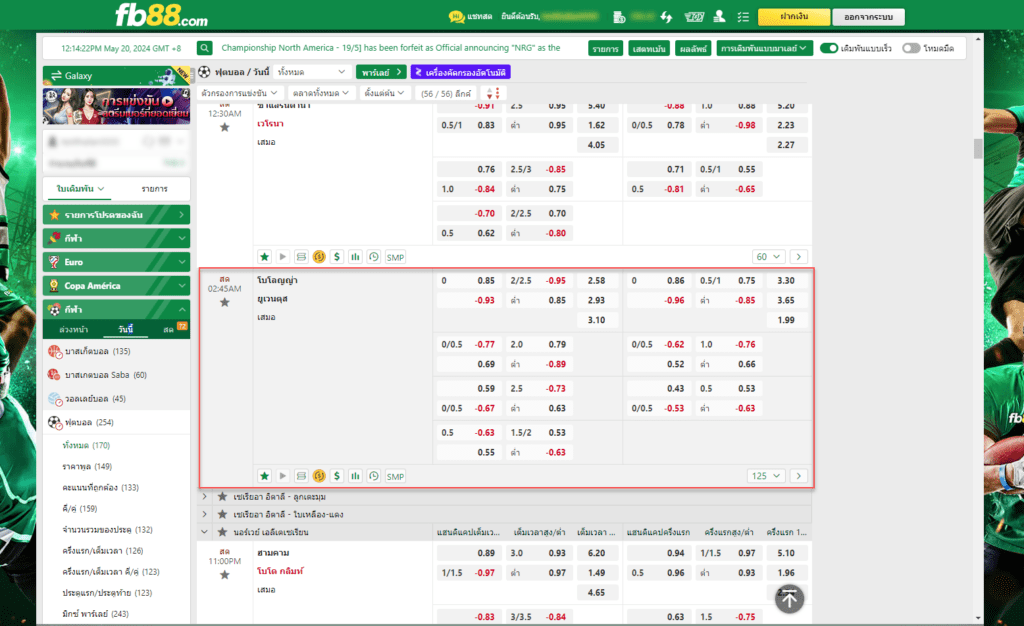Open the Galaxy switch banner
This screenshot has width=1024, height=626.
point(116,76)
